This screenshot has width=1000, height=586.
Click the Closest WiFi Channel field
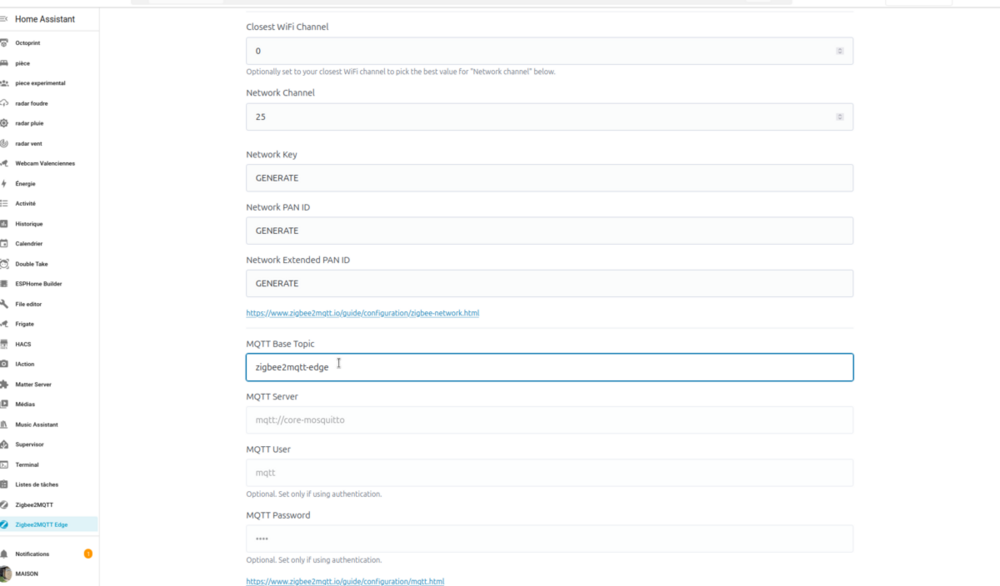[x=549, y=51]
